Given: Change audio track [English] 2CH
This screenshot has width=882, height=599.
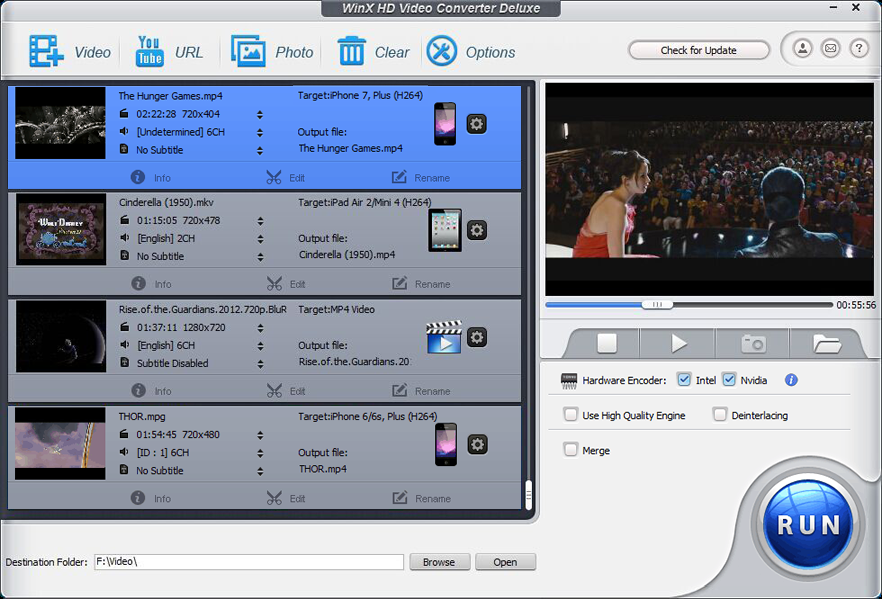Looking at the screenshot, I should [260, 239].
